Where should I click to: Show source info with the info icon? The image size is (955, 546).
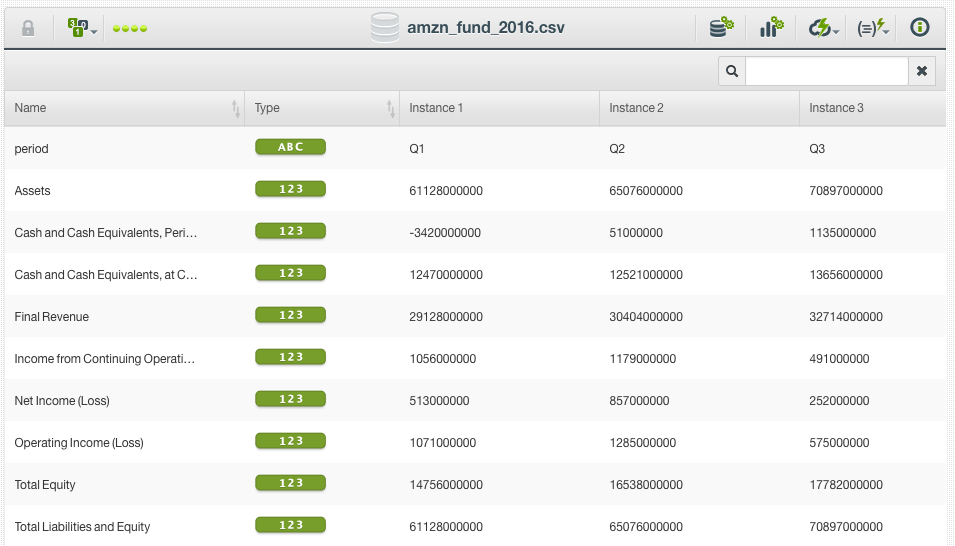tap(920, 28)
